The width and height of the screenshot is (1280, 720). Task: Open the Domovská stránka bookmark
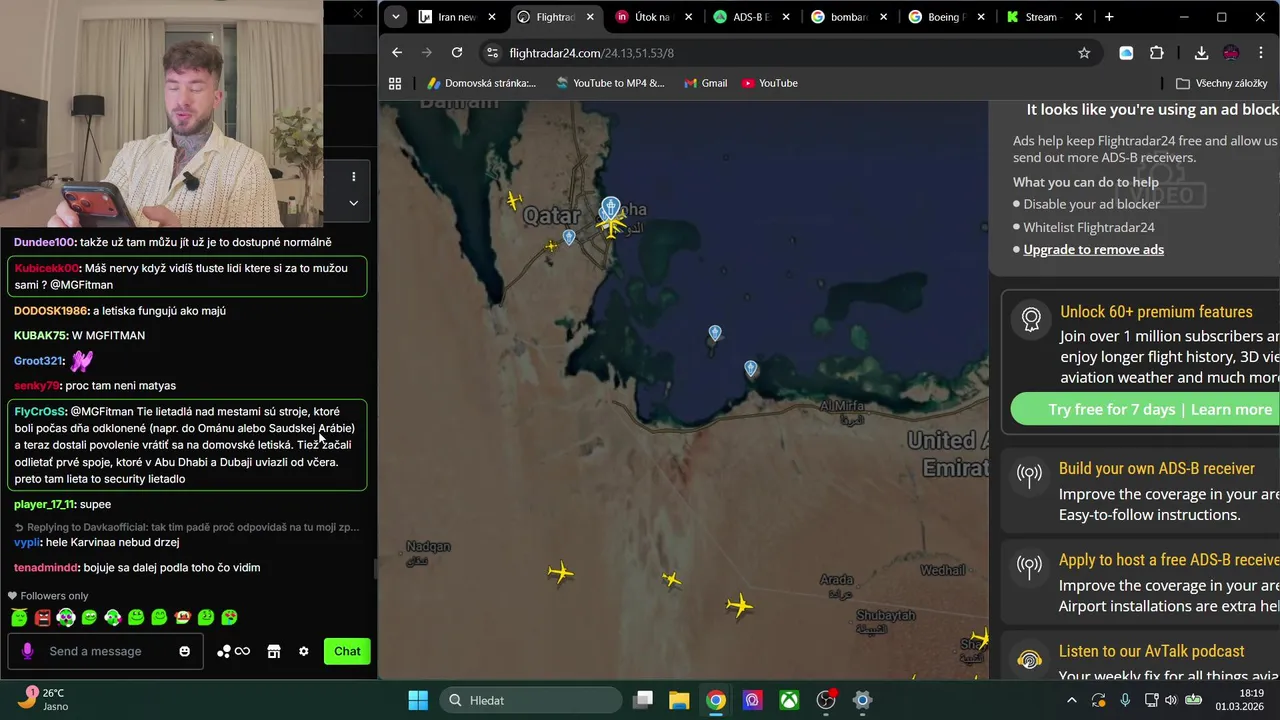pyautogui.click(x=481, y=83)
